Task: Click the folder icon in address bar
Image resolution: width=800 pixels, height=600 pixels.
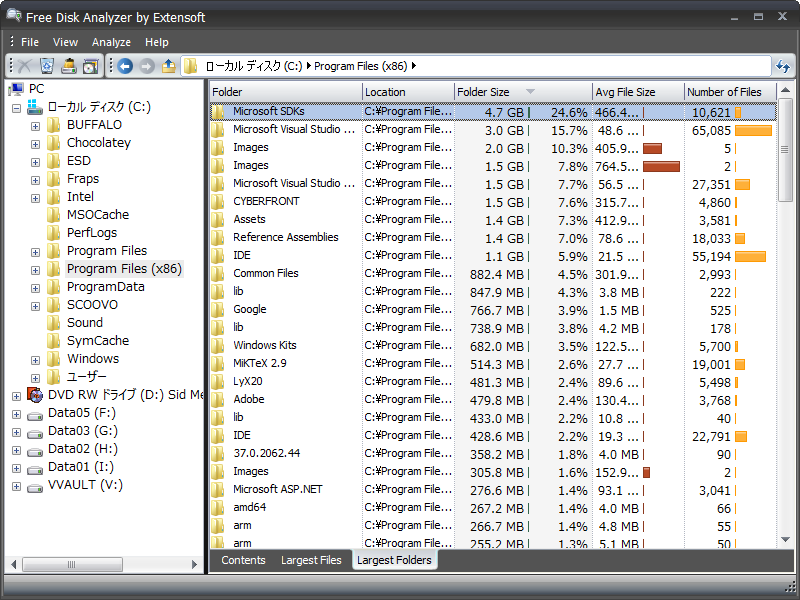Action: tap(191, 66)
